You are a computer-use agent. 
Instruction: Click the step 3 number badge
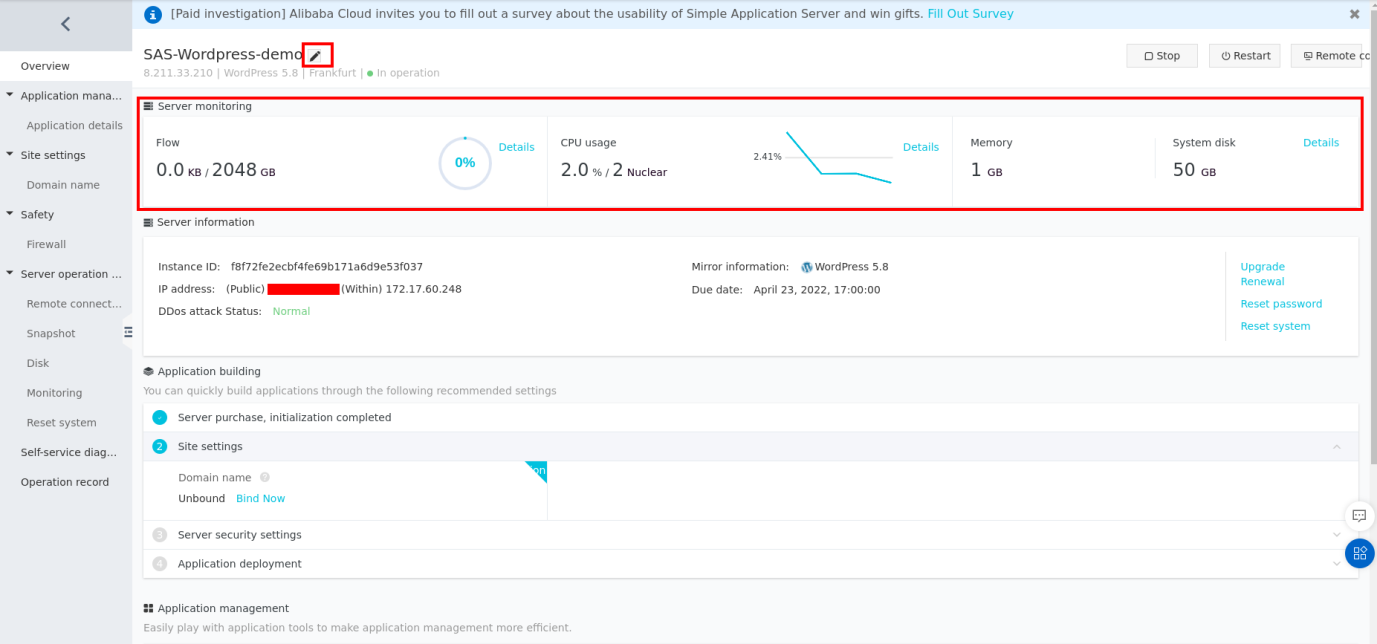click(160, 535)
